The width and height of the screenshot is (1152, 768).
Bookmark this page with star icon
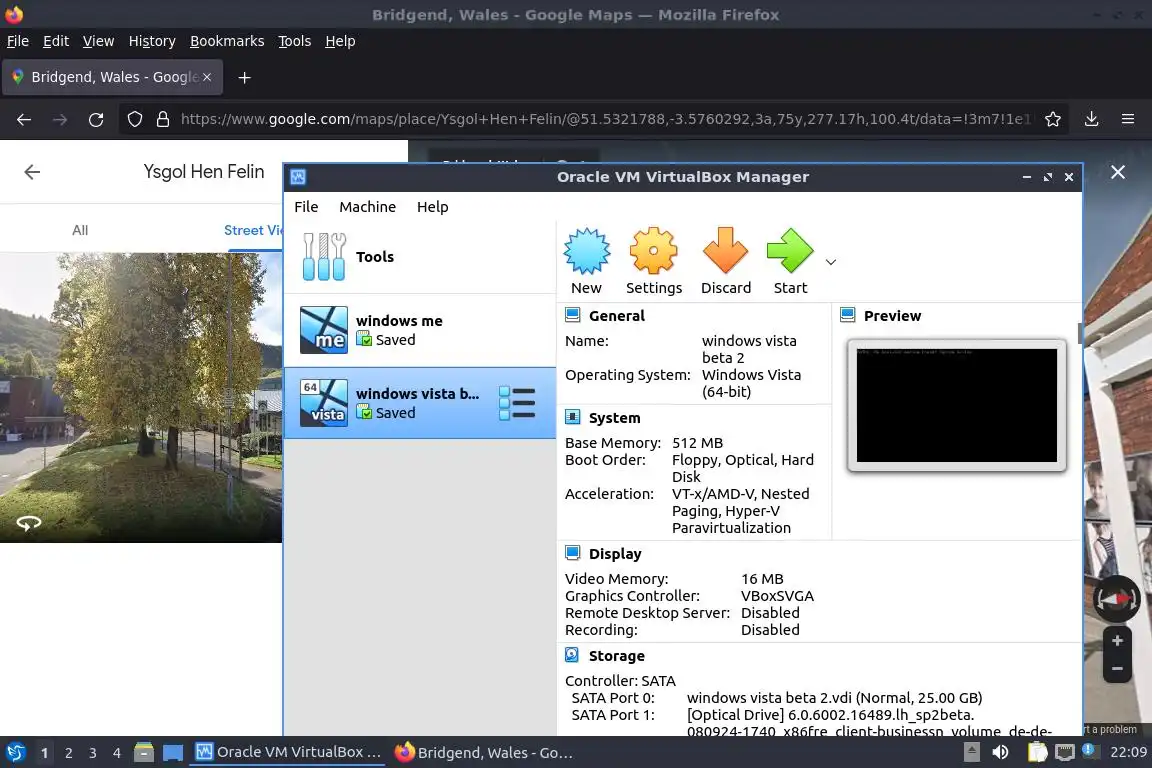[1053, 119]
